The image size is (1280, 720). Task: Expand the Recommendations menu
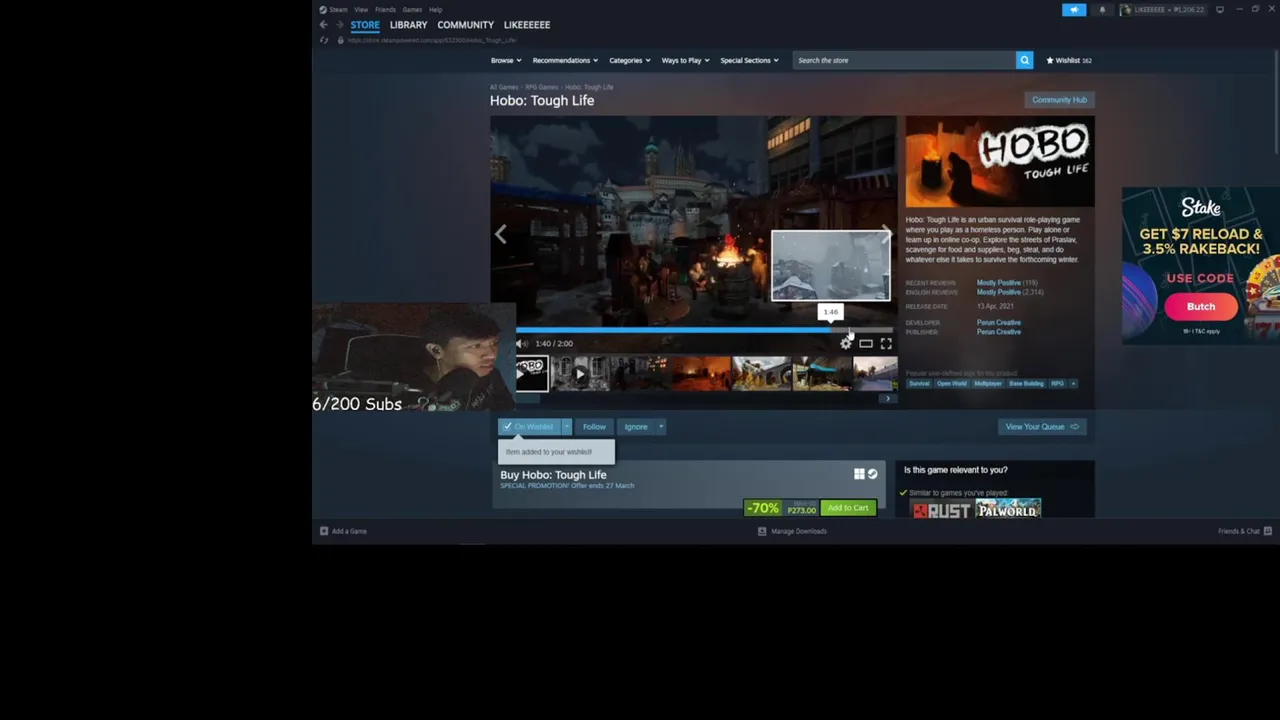[565, 60]
